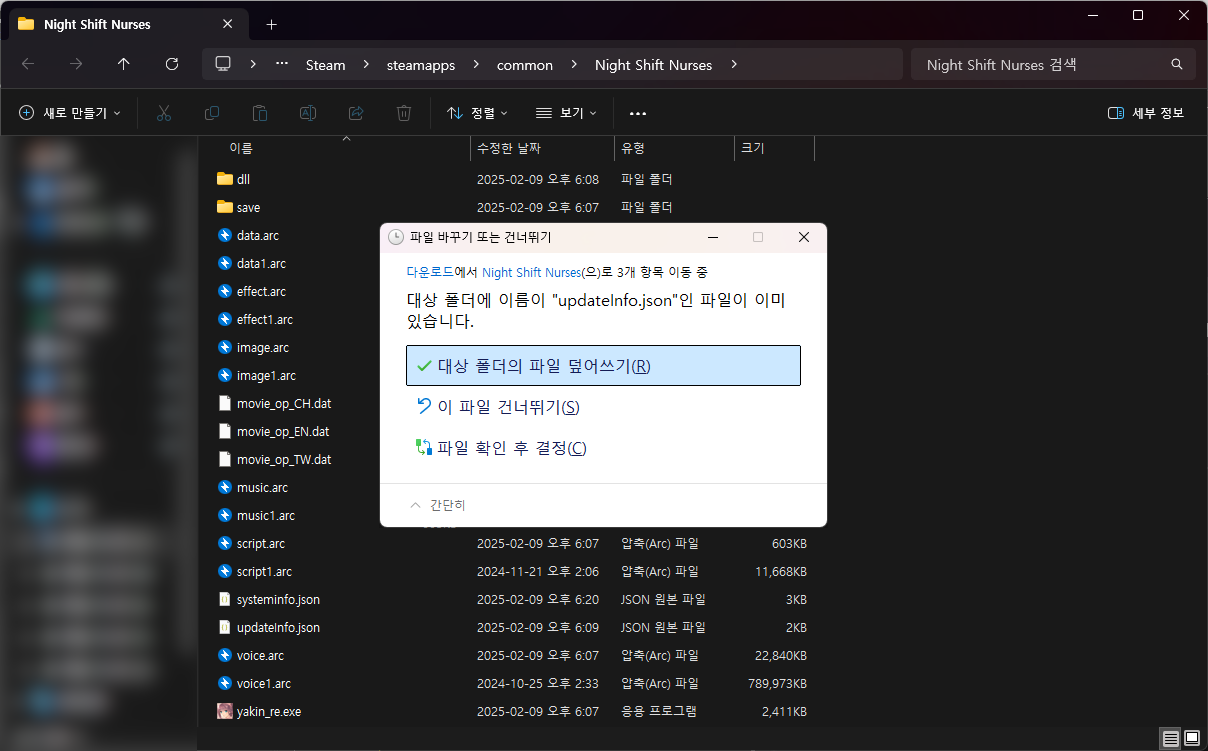Click the Cut scissors icon in toolbar
This screenshot has height=751, width=1208.
click(x=164, y=113)
